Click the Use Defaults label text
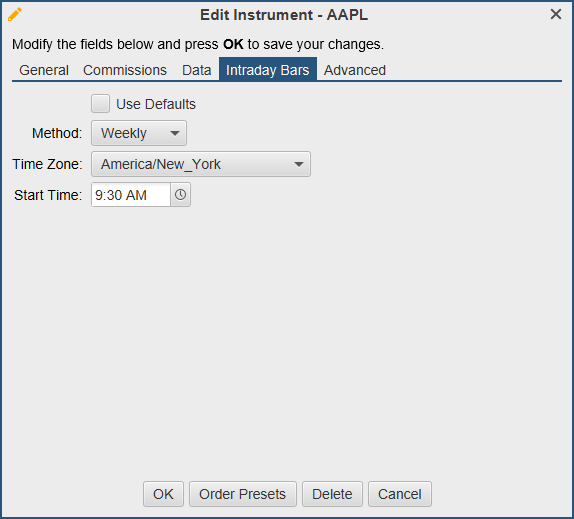The width and height of the screenshot is (574, 519). 156,104
